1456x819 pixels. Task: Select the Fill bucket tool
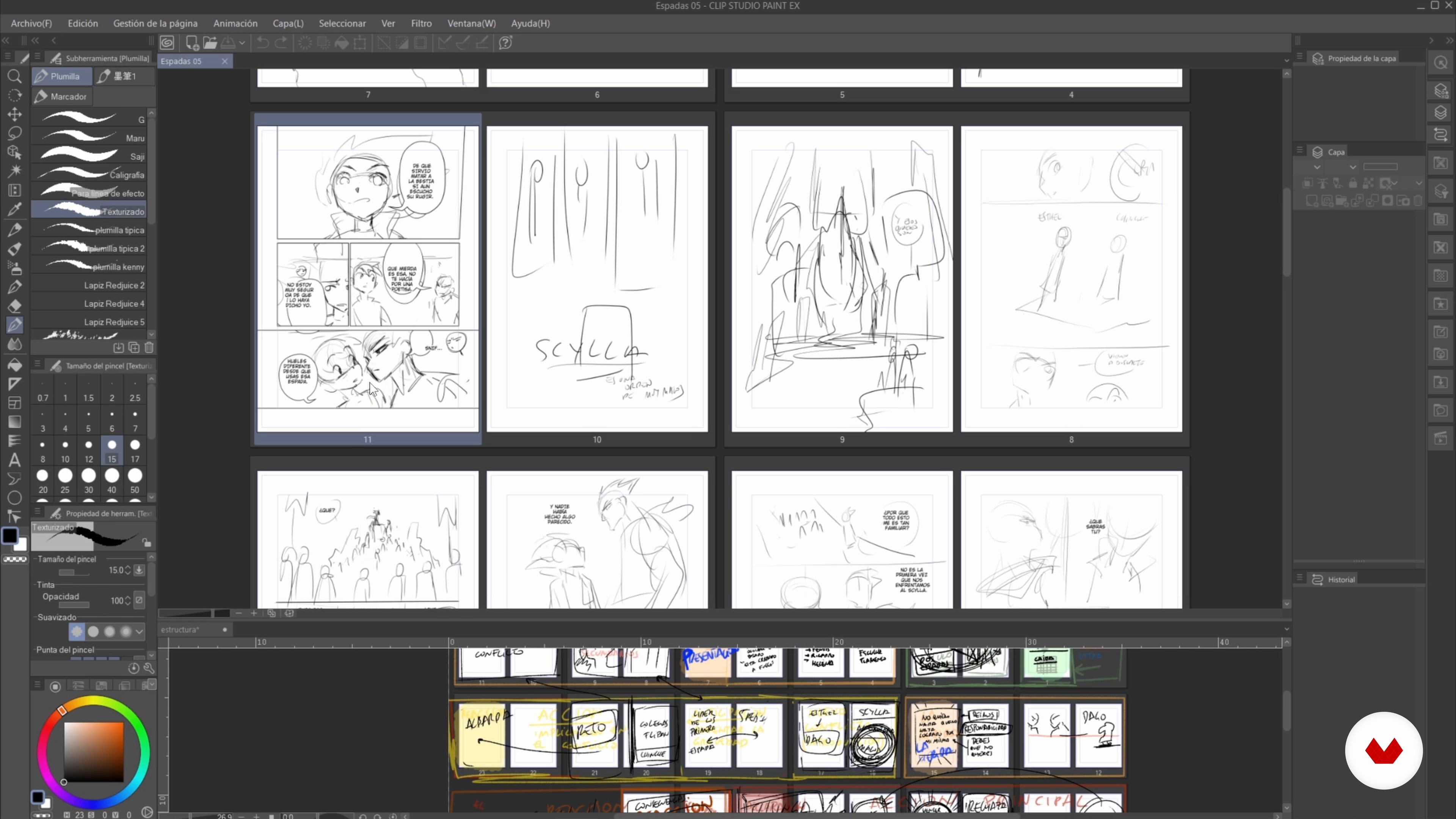point(15,364)
